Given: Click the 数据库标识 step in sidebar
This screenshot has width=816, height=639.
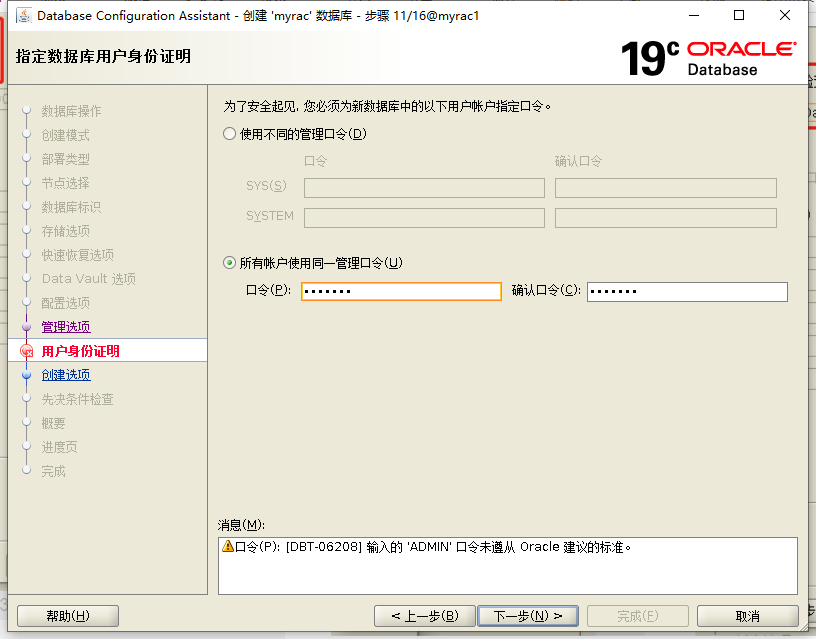Looking at the screenshot, I should [71, 207].
